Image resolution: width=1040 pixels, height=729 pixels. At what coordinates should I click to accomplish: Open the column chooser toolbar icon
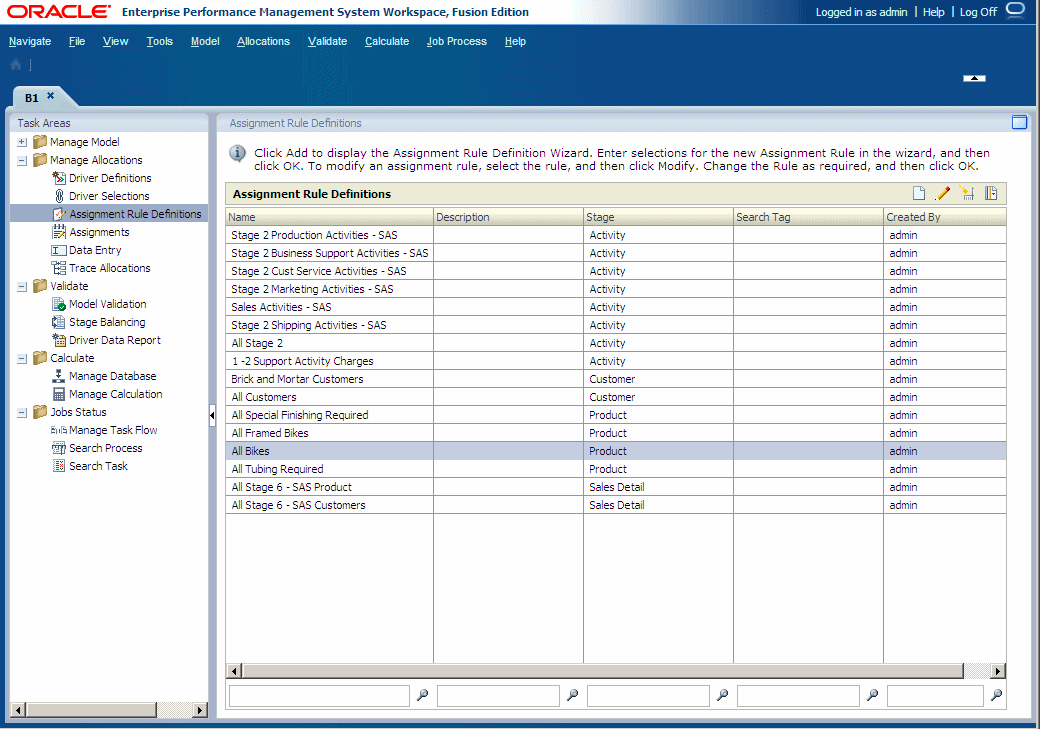click(x=991, y=193)
